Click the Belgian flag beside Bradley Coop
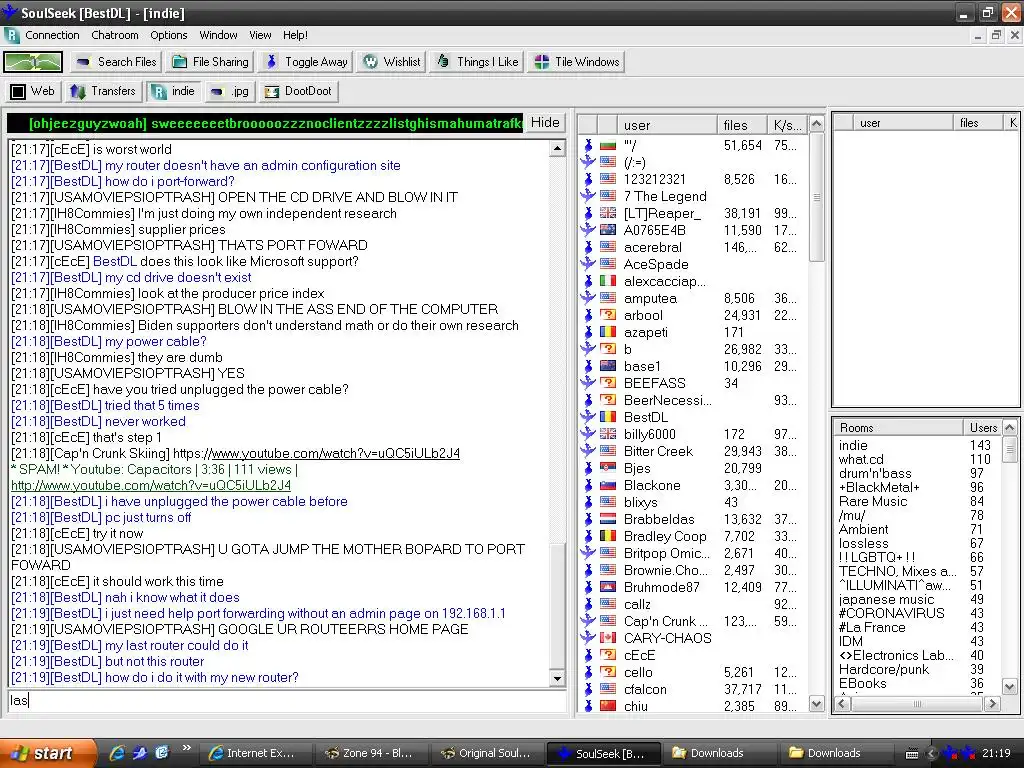 click(608, 536)
